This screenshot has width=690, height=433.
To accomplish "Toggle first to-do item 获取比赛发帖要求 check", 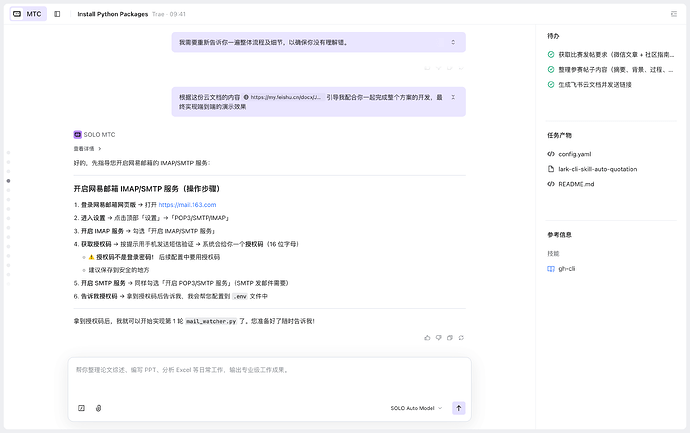I will pos(551,54).
